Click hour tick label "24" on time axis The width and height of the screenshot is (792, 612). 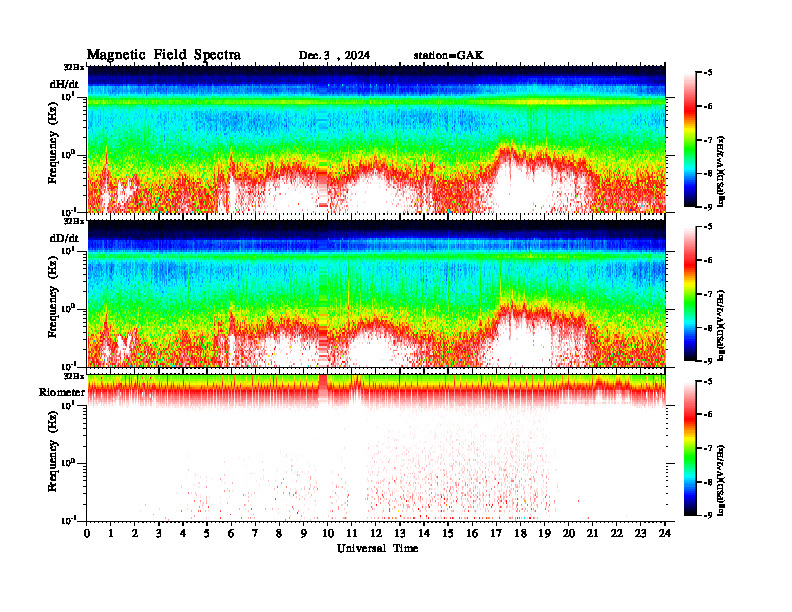[665, 534]
